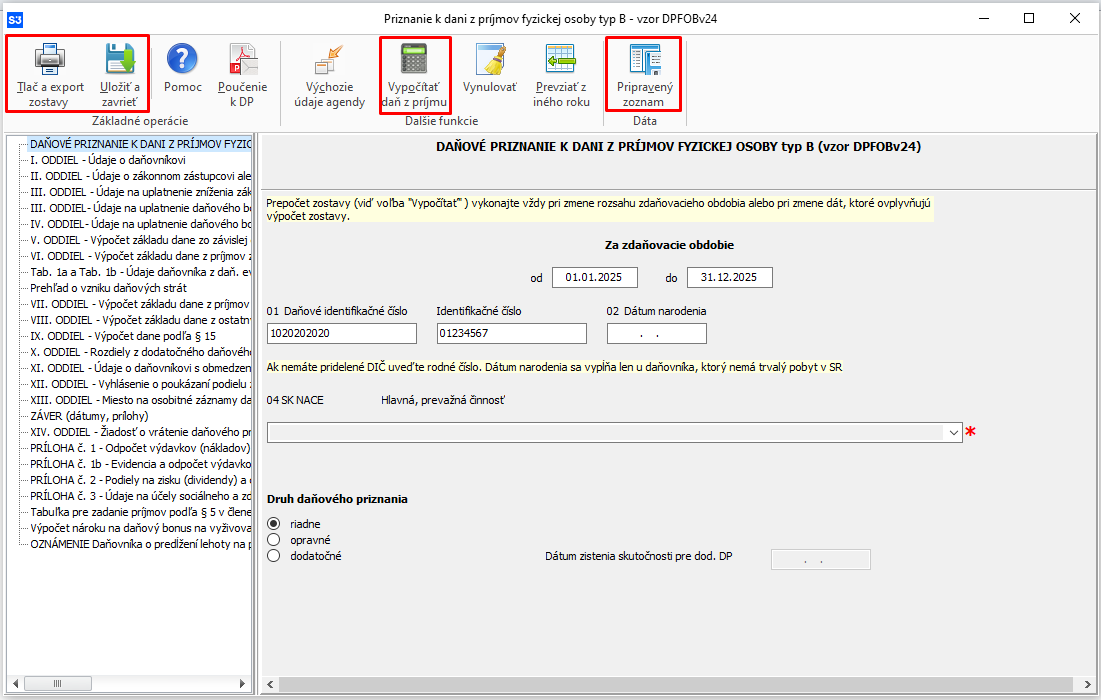Select the riadne radio button
Image resolution: width=1101 pixels, height=700 pixels.
[274, 523]
